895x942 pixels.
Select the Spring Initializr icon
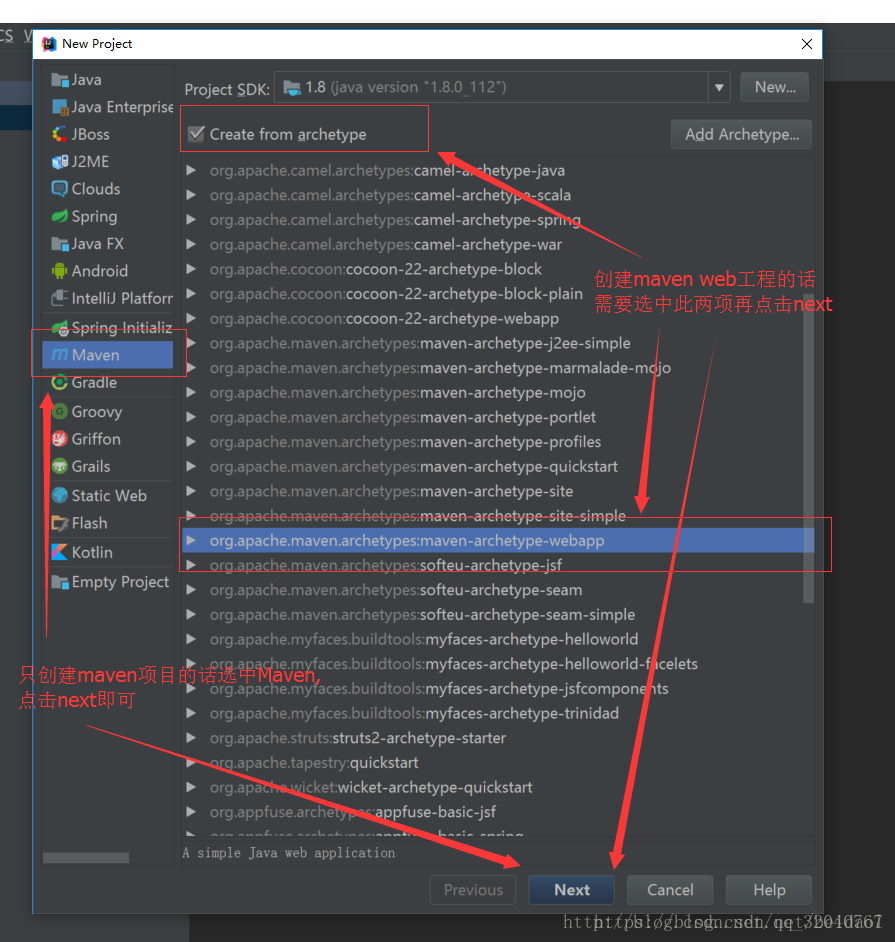click(x=59, y=328)
